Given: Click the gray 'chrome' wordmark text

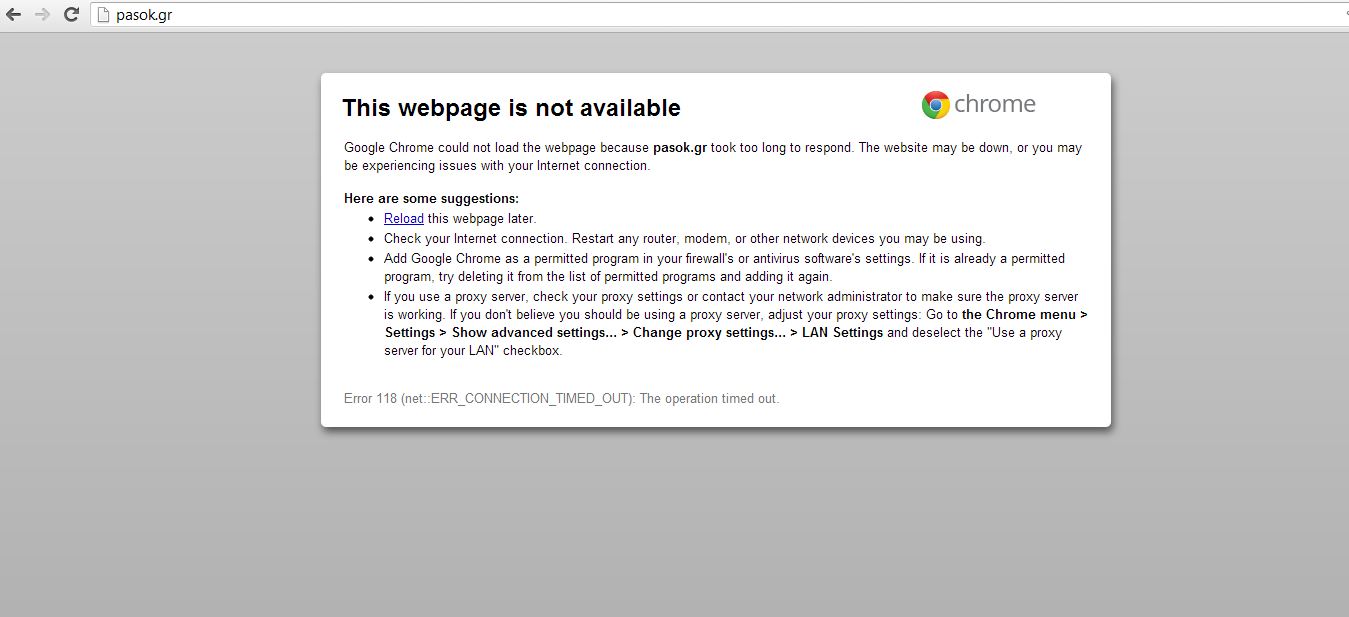Looking at the screenshot, I should 995,104.
